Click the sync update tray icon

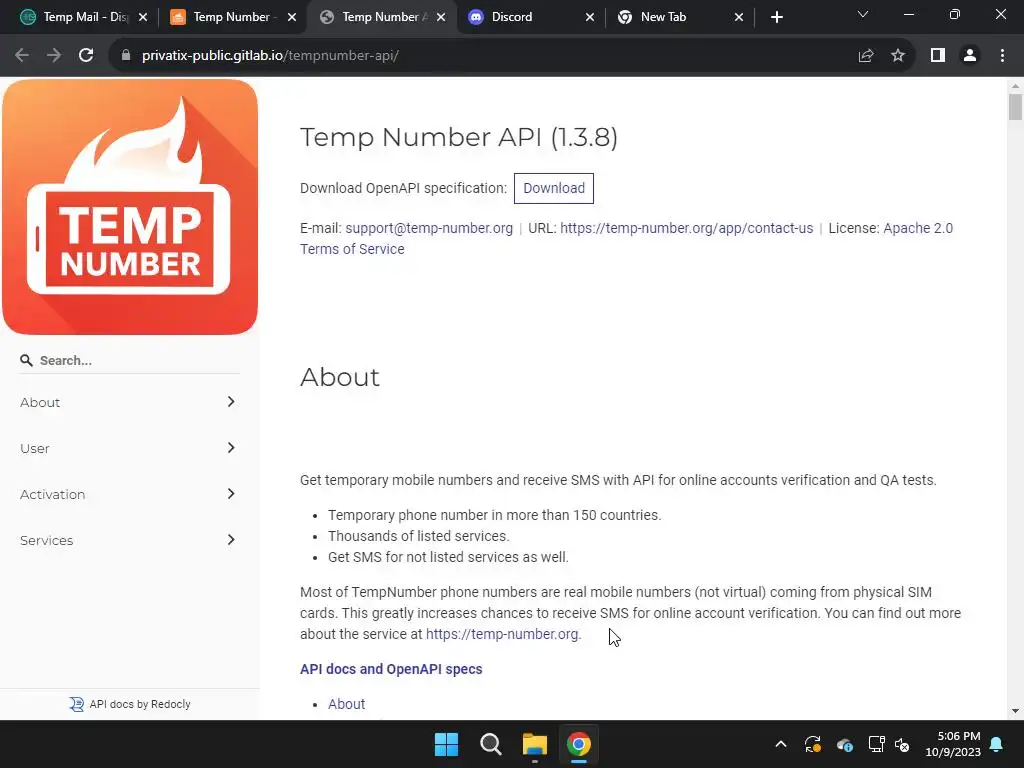click(x=812, y=744)
